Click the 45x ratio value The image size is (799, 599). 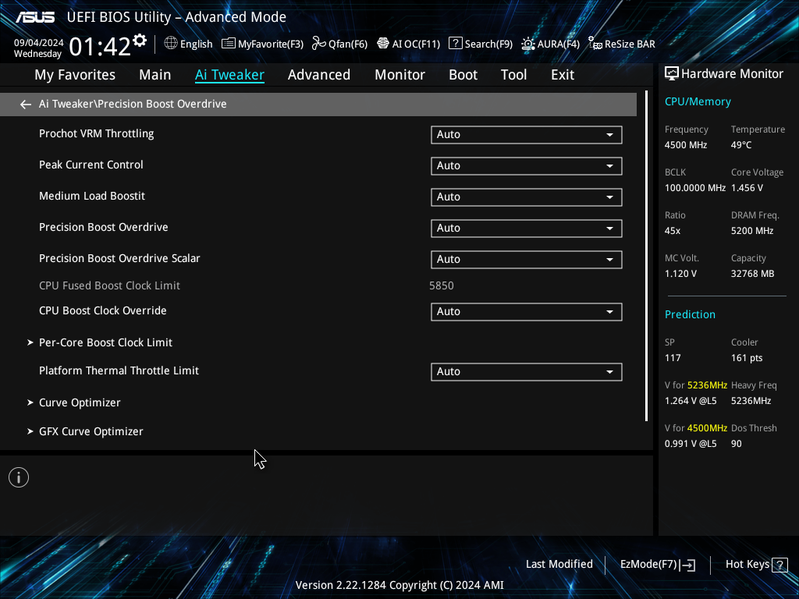(672, 231)
